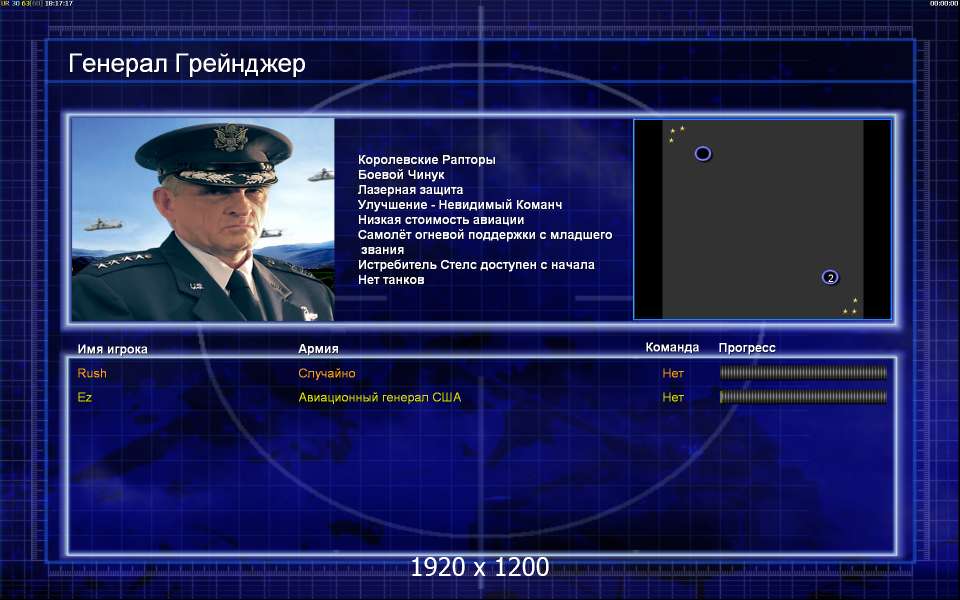Image resolution: width=960 pixels, height=600 pixels.
Task: Open the Авиационный генерал США army entry
Action: (x=380, y=397)
